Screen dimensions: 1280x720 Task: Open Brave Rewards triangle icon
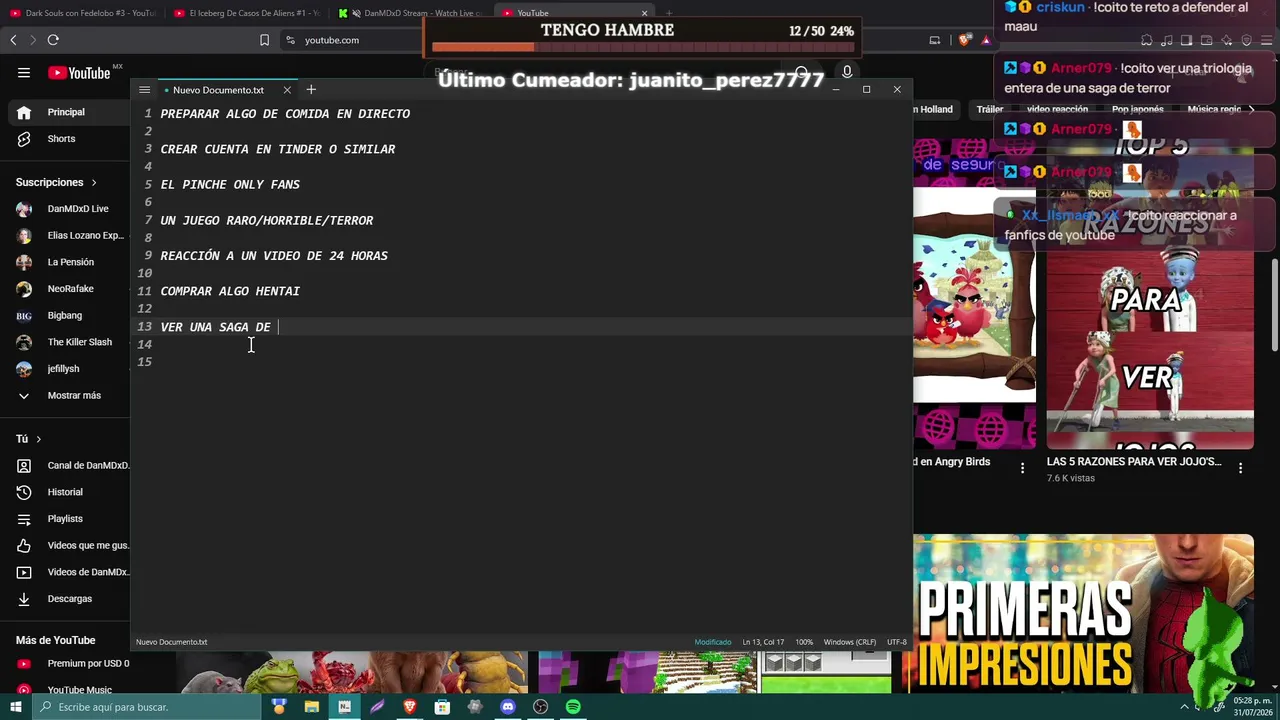tap(986, 40)
